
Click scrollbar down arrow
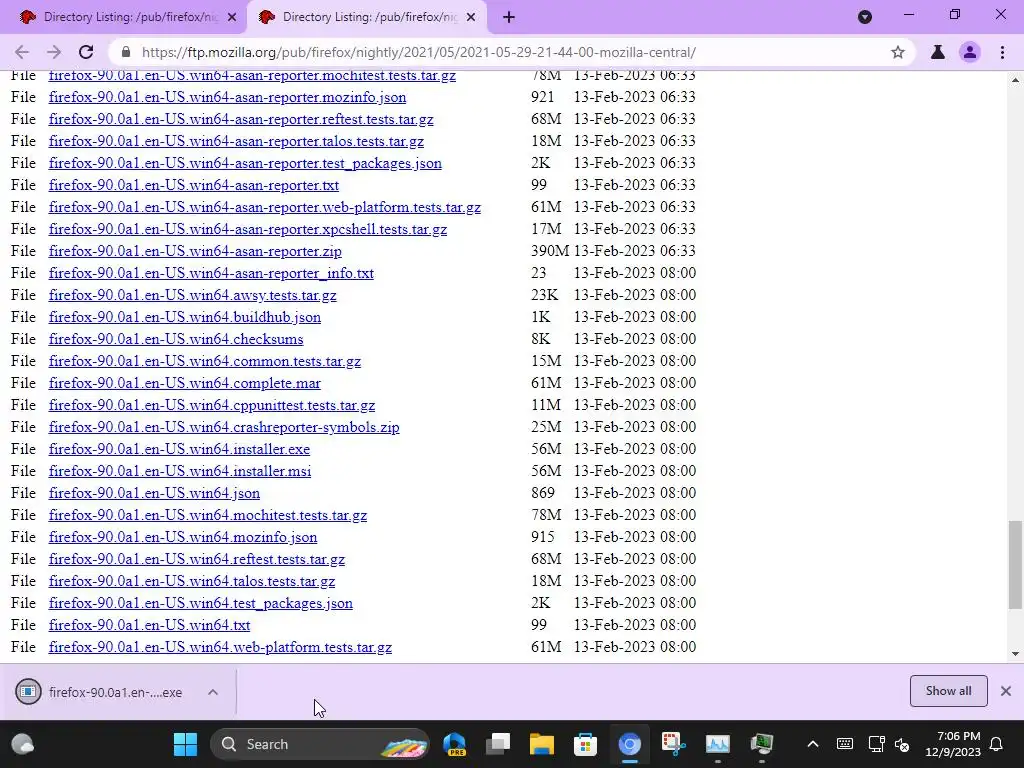[x=1015, y=654]
